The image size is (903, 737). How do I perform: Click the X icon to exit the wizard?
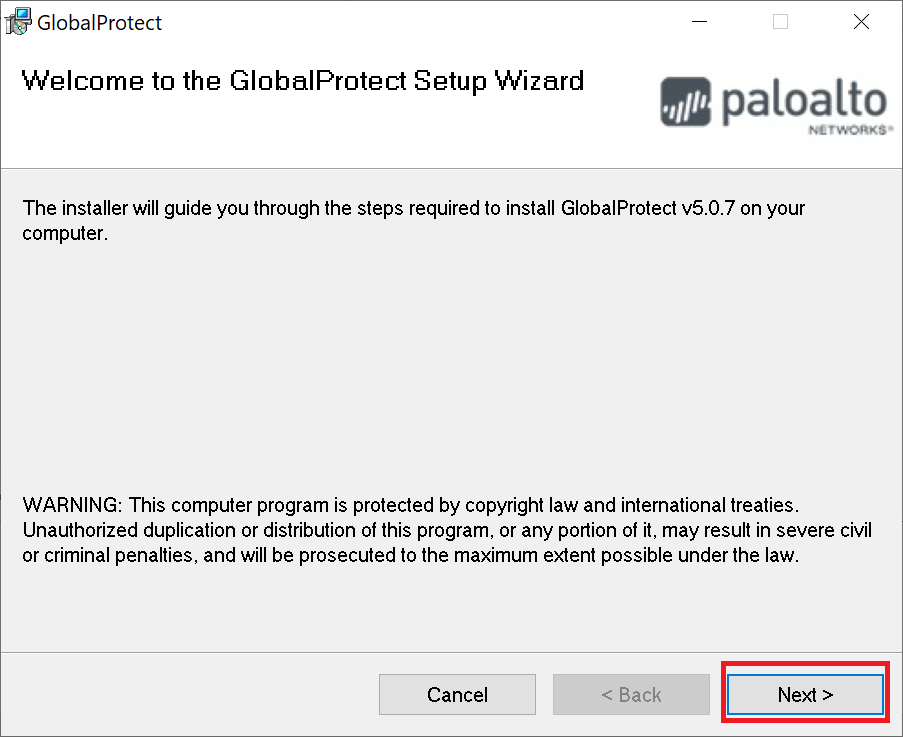click(x=861, y=21)
